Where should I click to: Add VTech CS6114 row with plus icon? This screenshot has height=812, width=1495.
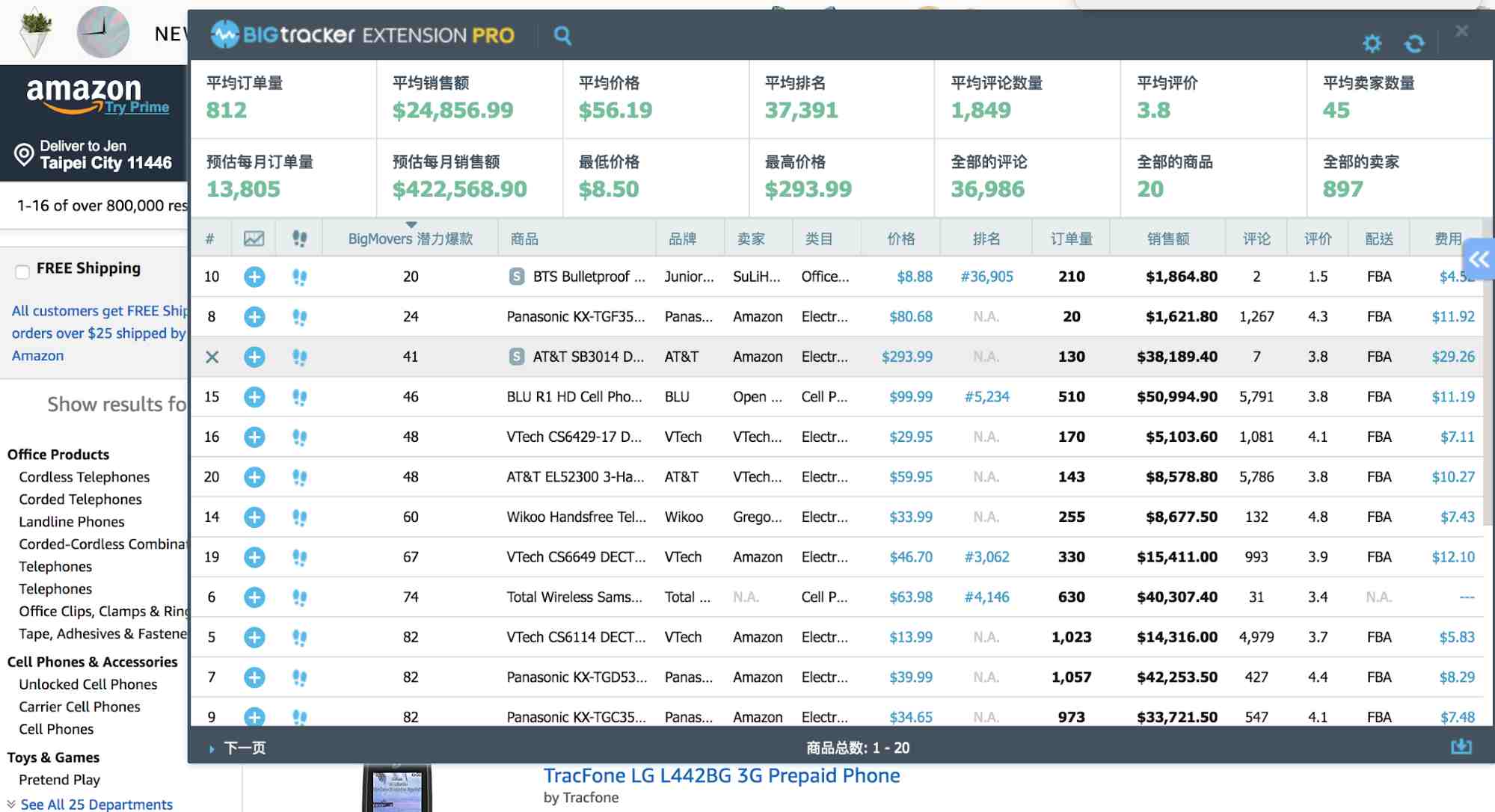(254, 637)
